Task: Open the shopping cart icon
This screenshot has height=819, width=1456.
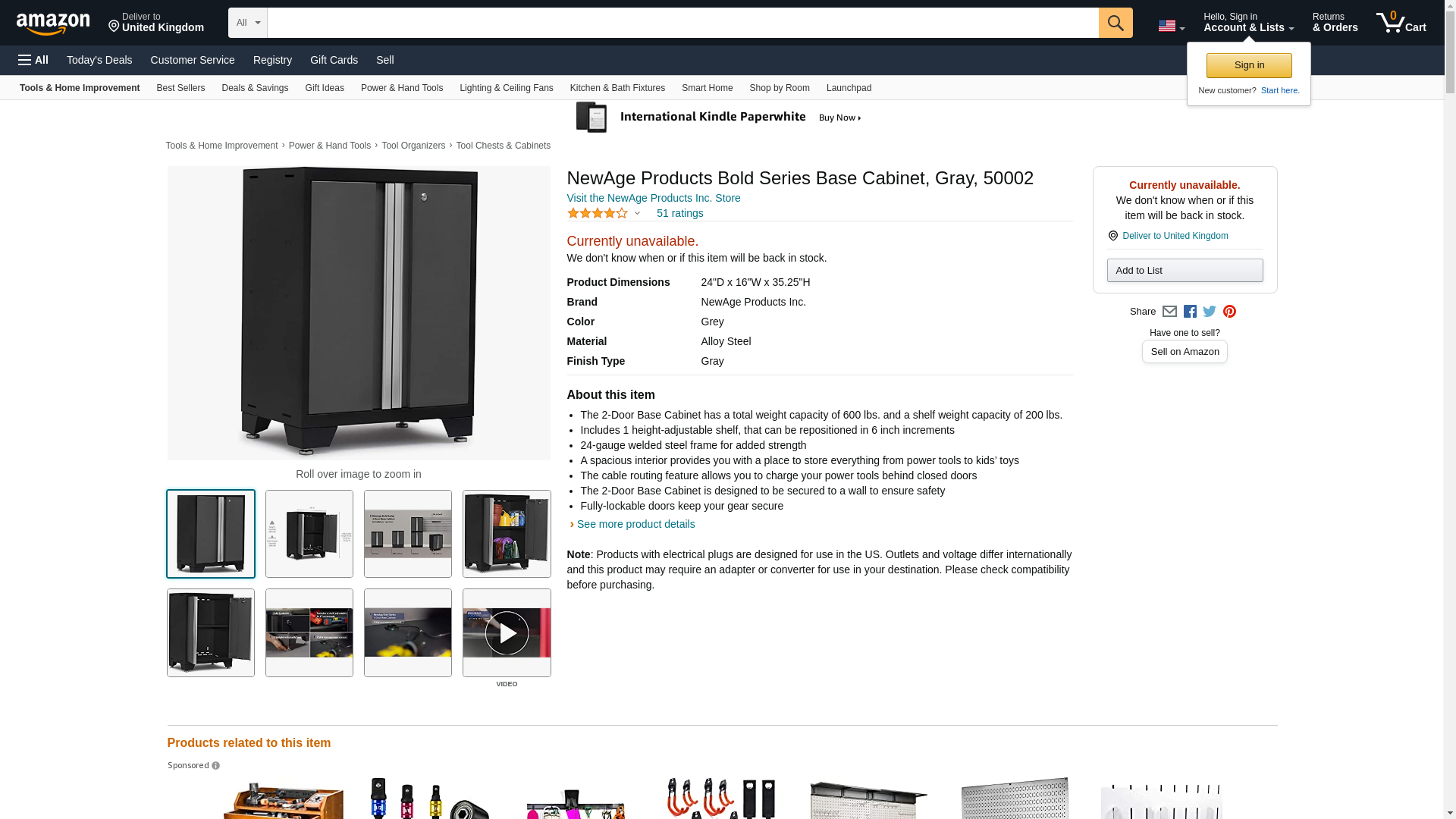Action: point(1401,22)
